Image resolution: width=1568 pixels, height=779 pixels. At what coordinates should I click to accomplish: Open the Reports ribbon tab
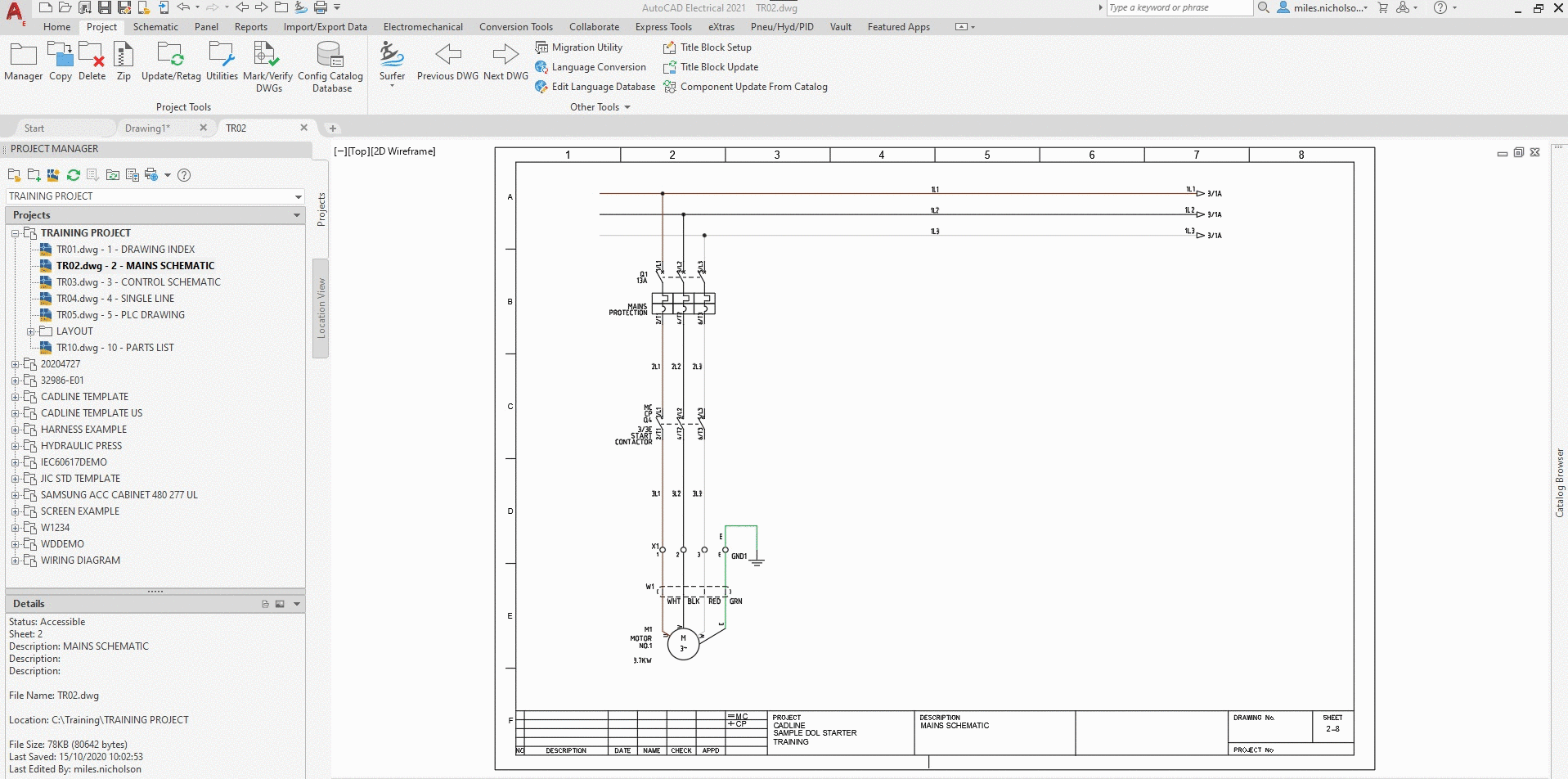(x=251, y=27)
